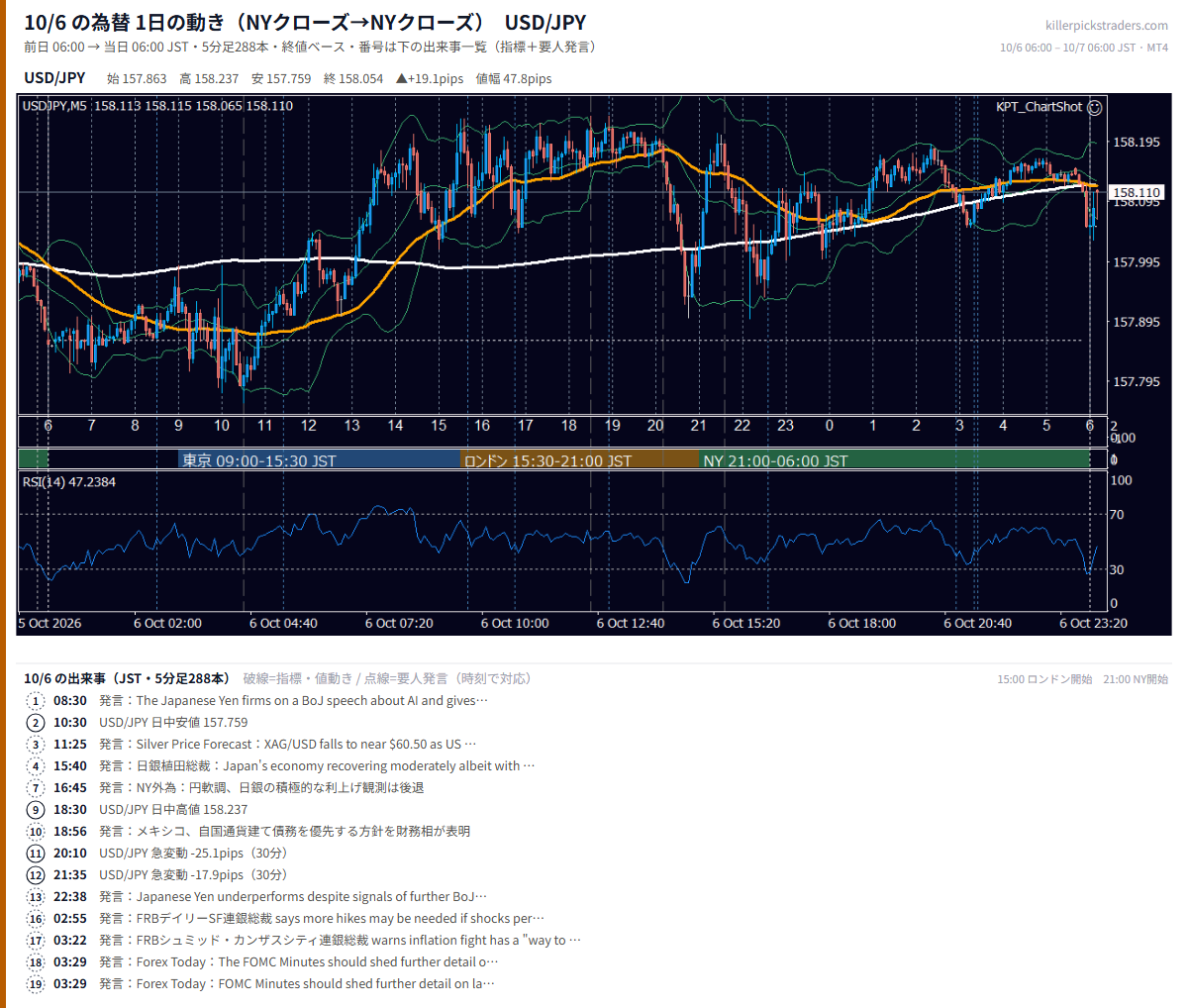Click the circled number 3 event marker
The image size is (1188, 1008).
tap(36, 745)
